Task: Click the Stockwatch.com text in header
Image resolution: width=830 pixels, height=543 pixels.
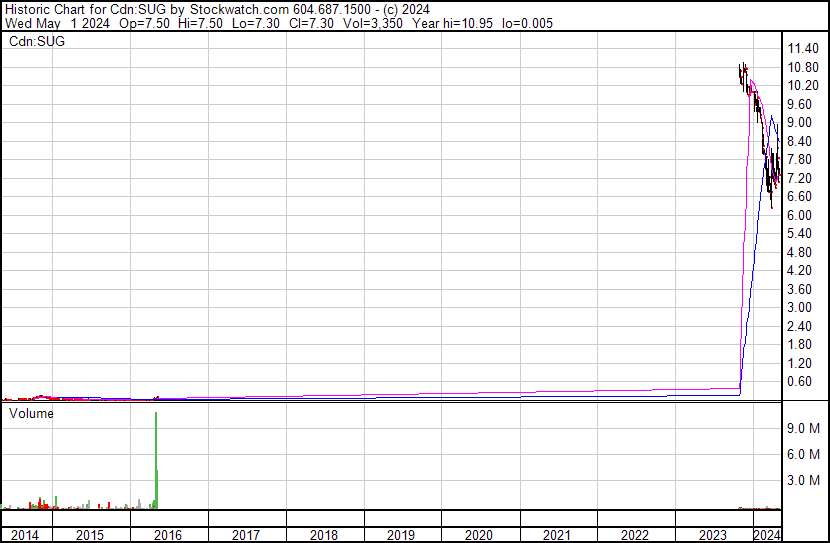Action: click(240, 10)
